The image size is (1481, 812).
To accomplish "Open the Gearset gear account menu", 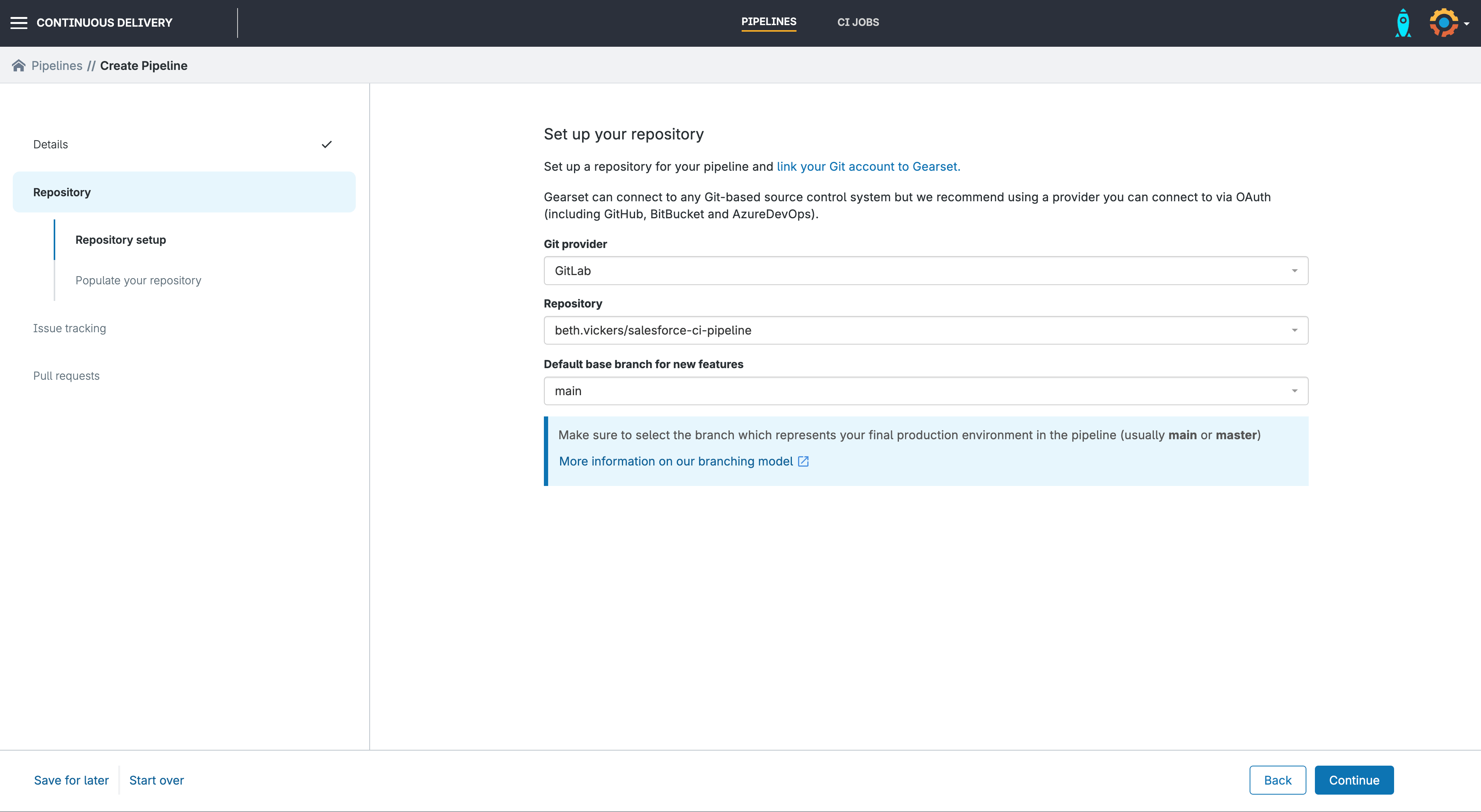I will [1444, 23].
